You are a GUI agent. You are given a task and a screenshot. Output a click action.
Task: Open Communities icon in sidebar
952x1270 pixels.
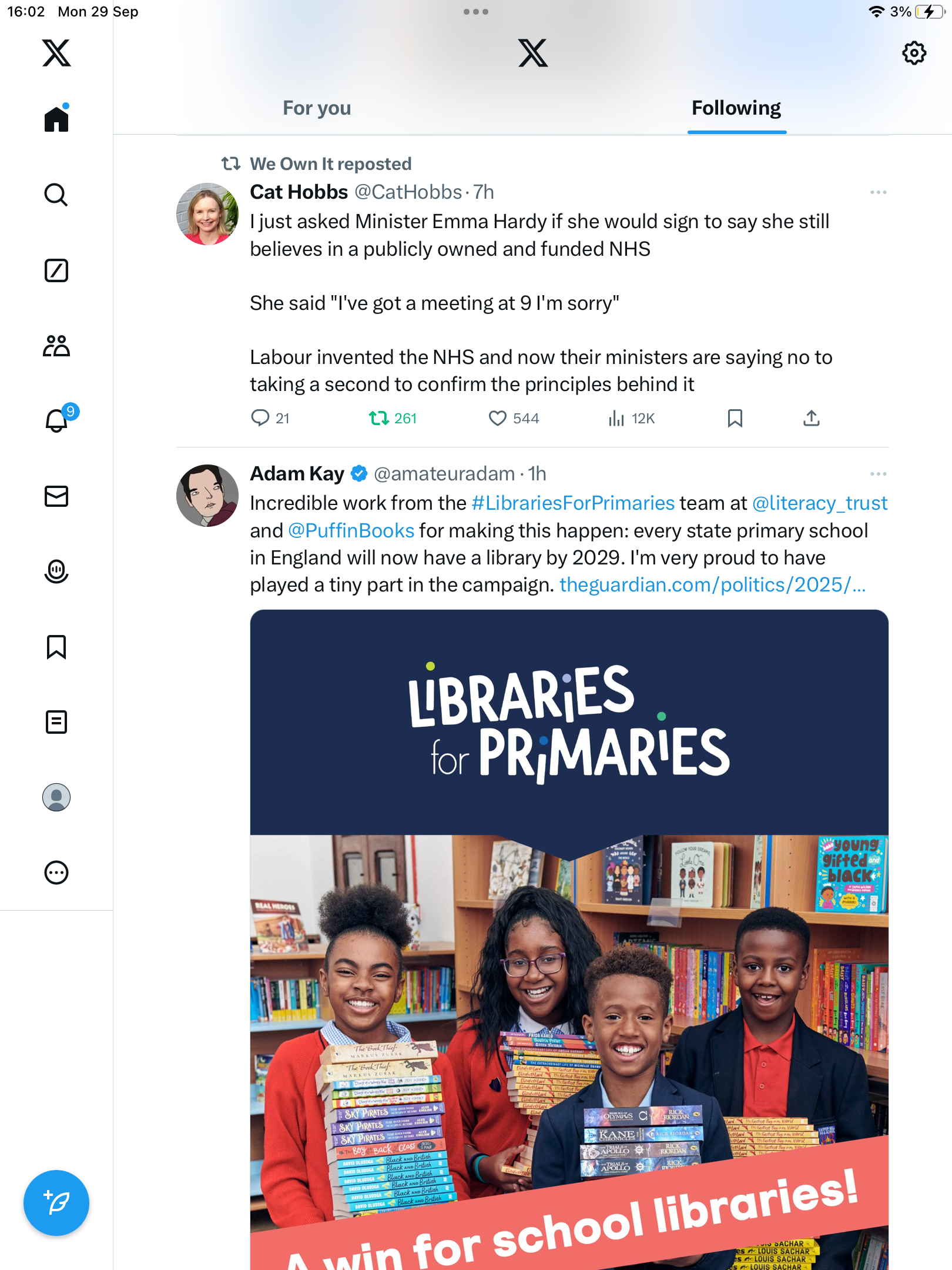point(56,346)
